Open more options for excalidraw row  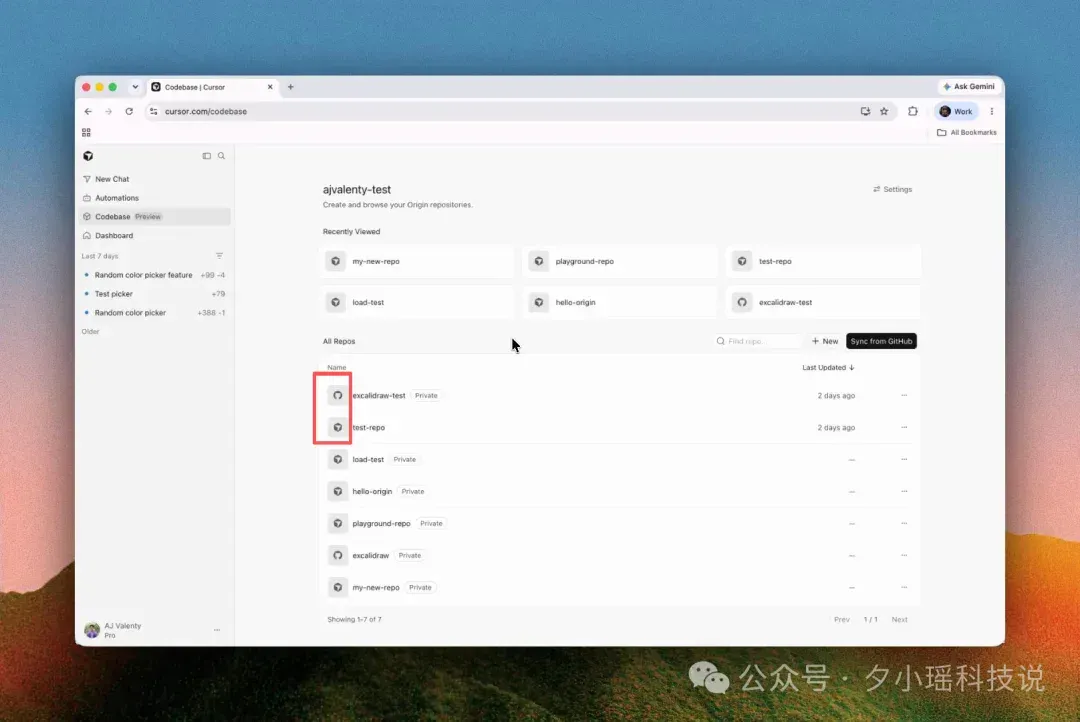[x=904, y=555]
